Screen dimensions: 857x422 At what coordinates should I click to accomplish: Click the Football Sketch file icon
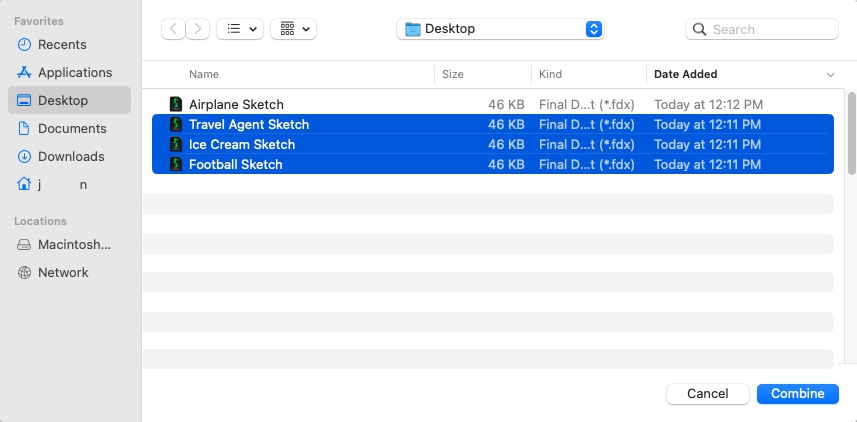175,165
